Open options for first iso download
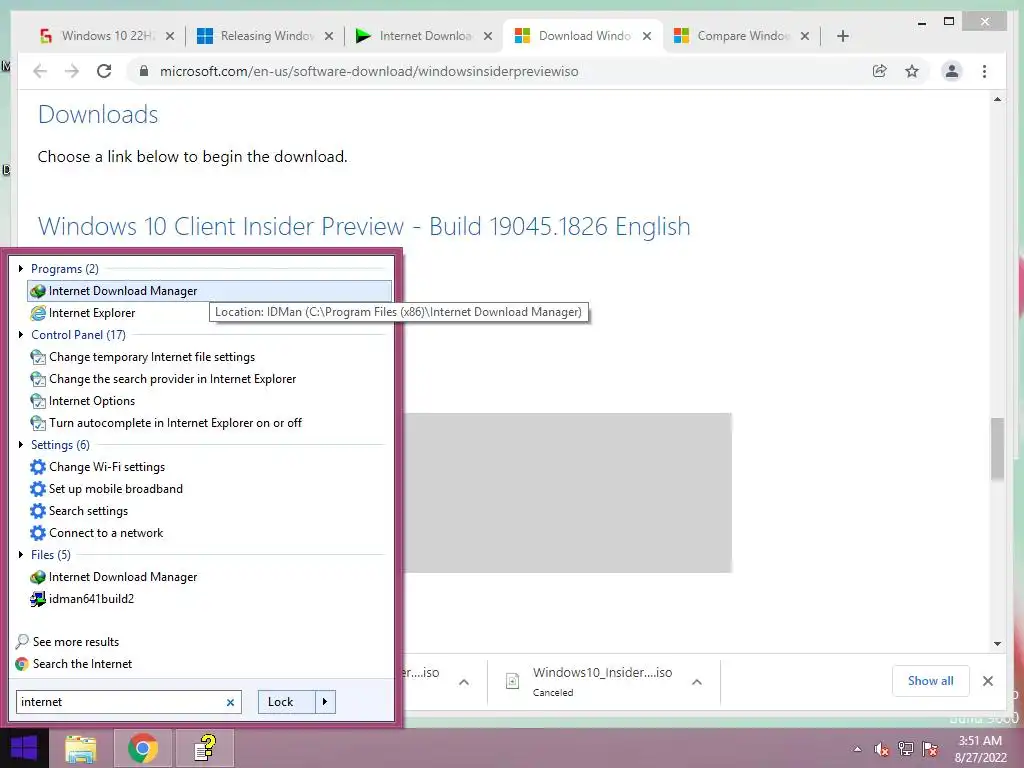 [x=464, y=682]
